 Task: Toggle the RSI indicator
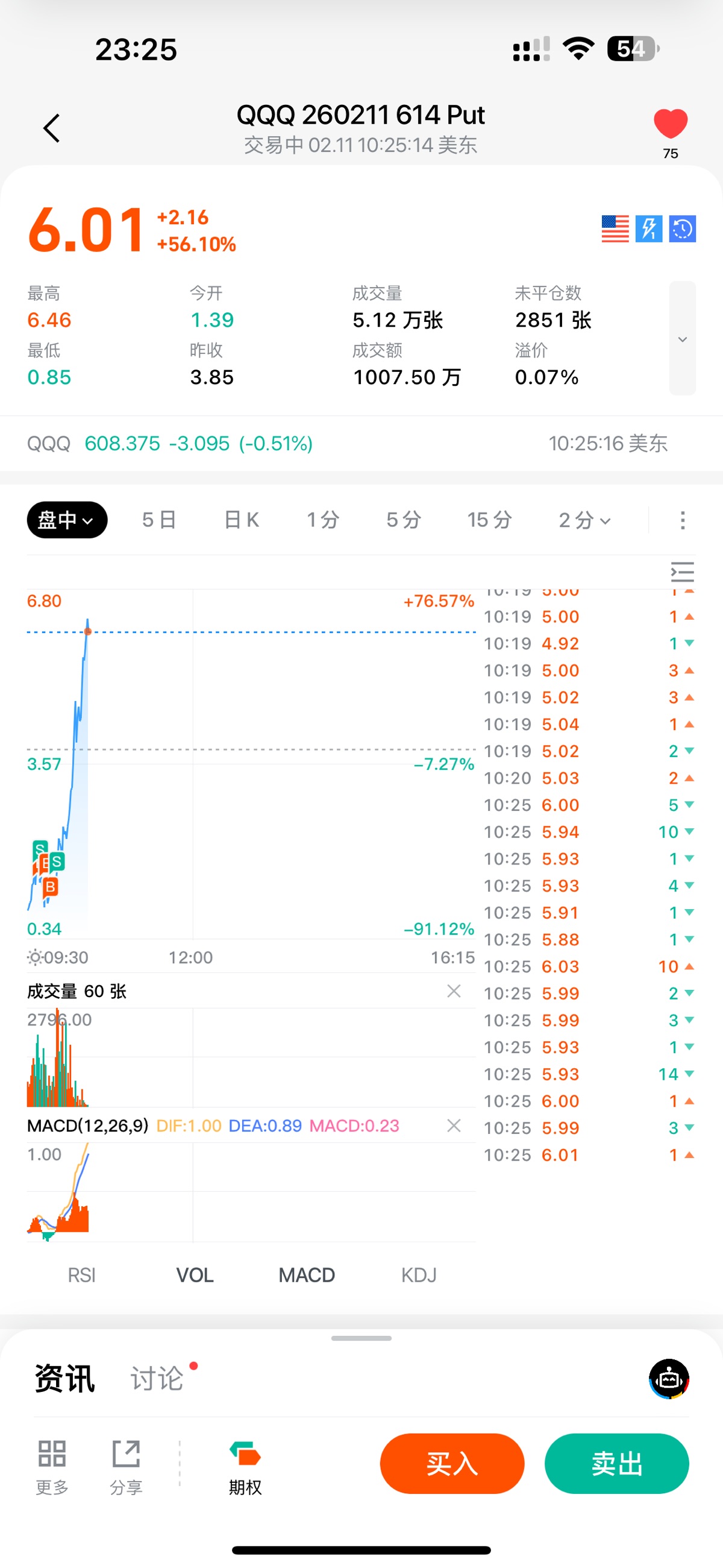point(81,1274)
